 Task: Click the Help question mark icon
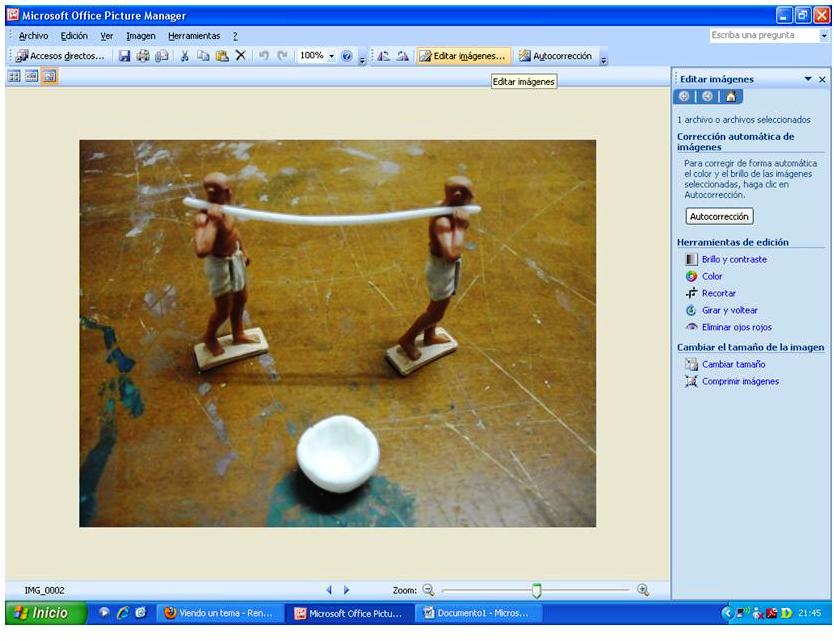click(x=346, y=56)
